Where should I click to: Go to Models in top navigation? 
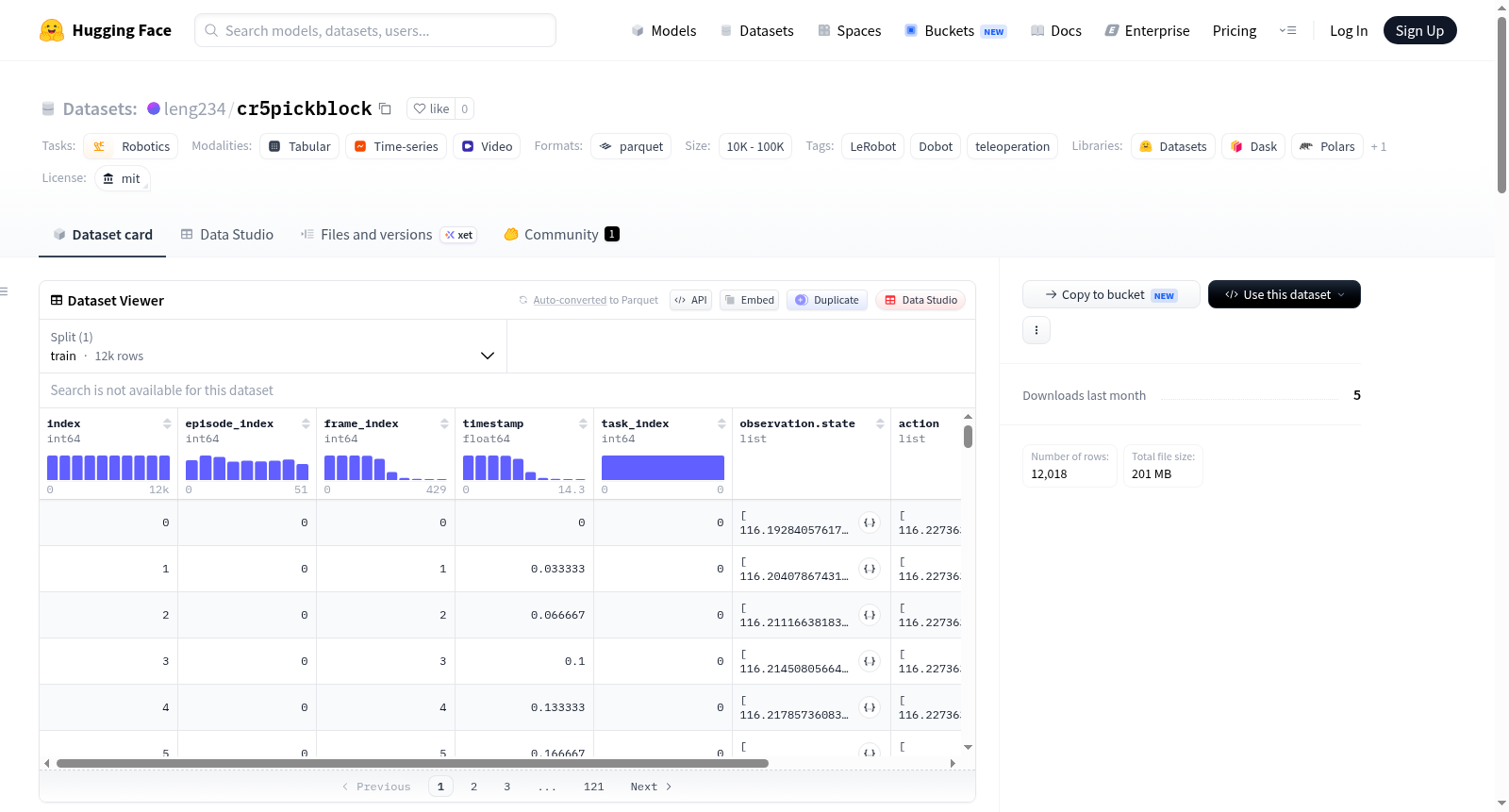[x=664, y=30]
